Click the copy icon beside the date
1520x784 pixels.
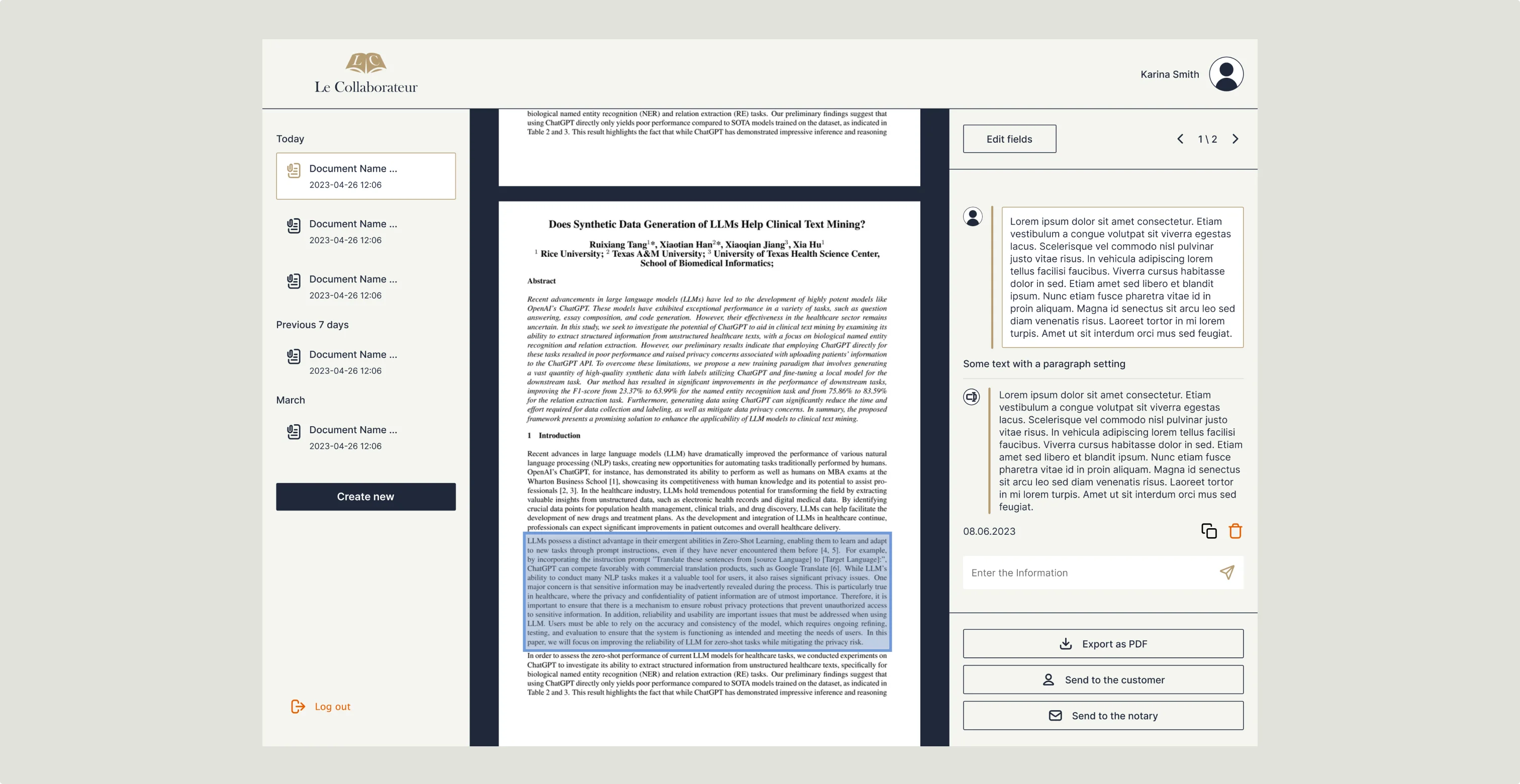[1208, 531]
